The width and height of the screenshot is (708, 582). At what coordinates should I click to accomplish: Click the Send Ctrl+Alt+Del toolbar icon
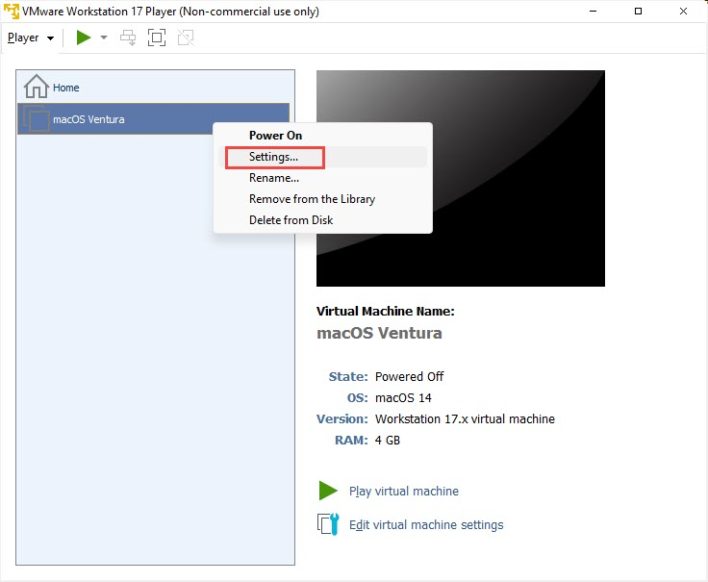coord(128,37)
